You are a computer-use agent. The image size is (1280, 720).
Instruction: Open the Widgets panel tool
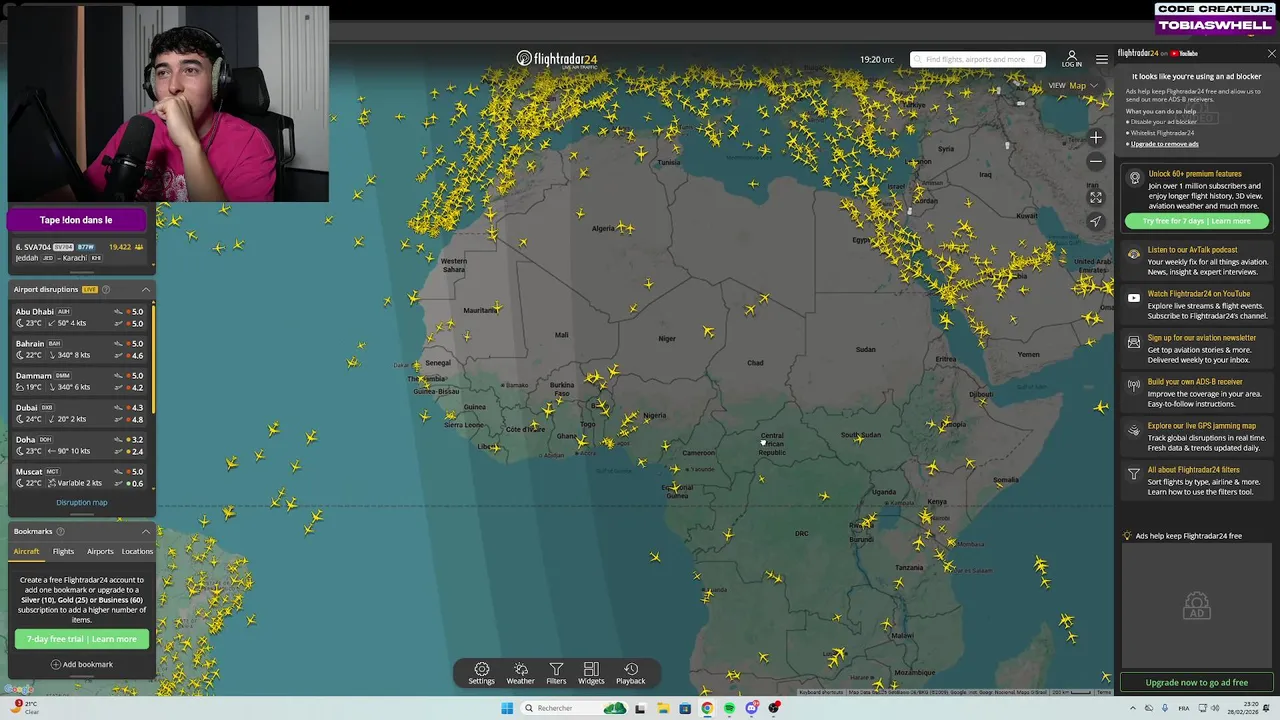591,673
